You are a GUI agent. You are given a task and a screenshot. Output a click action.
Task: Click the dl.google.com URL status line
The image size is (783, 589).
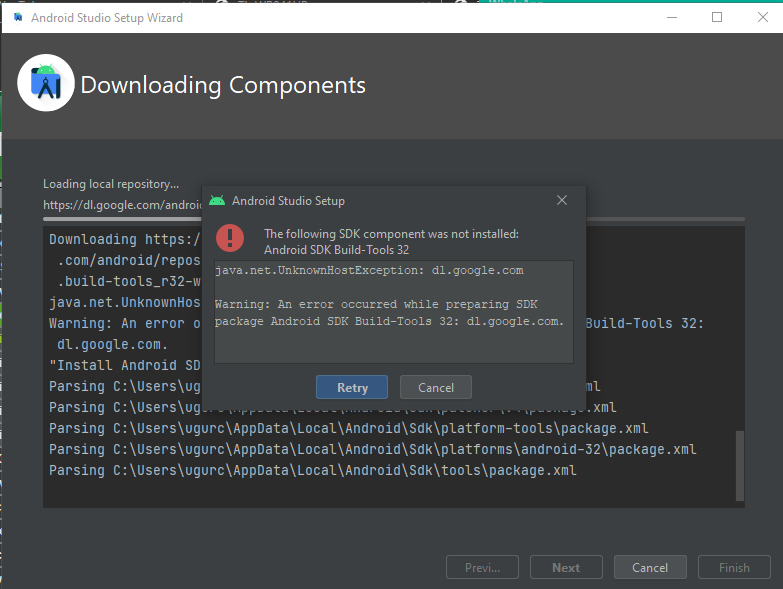click(x=122, y=205)
